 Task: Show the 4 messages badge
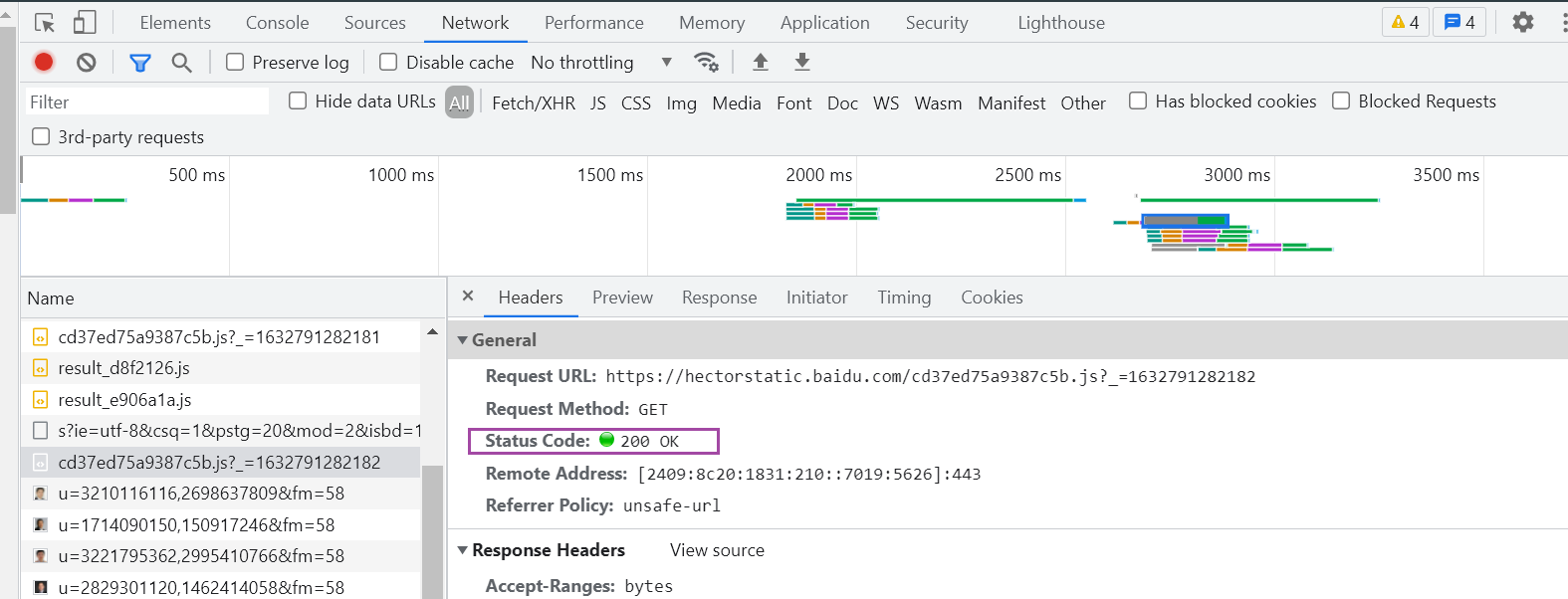pos(1459,22)
